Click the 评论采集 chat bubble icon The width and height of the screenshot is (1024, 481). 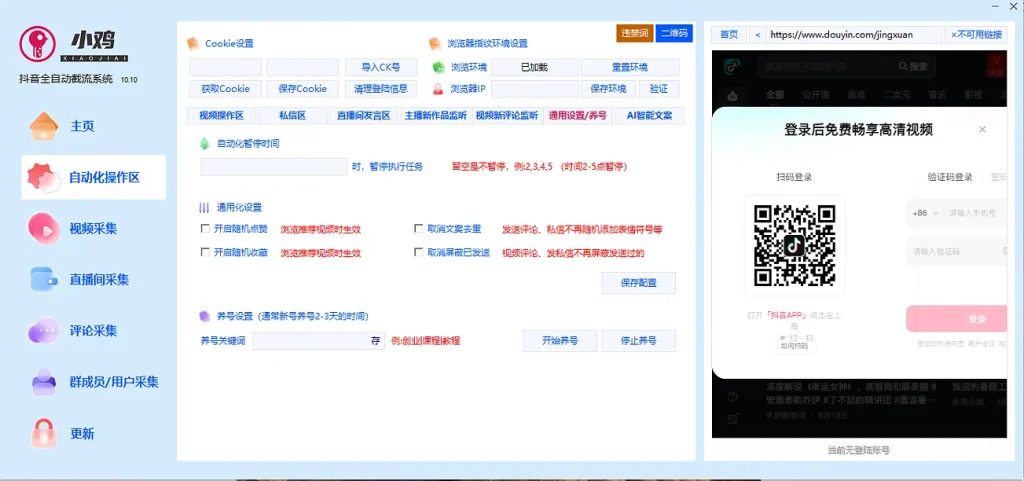pos(44,330)
